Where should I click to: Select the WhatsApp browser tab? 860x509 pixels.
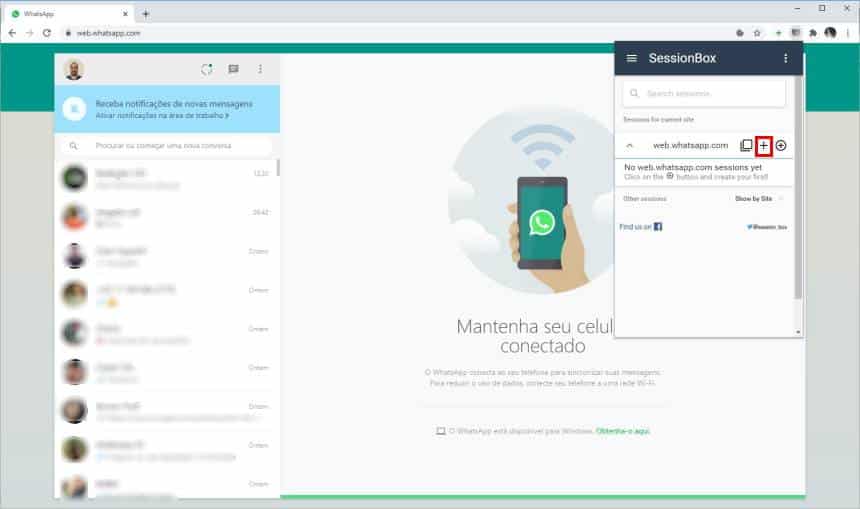point(69,14)
